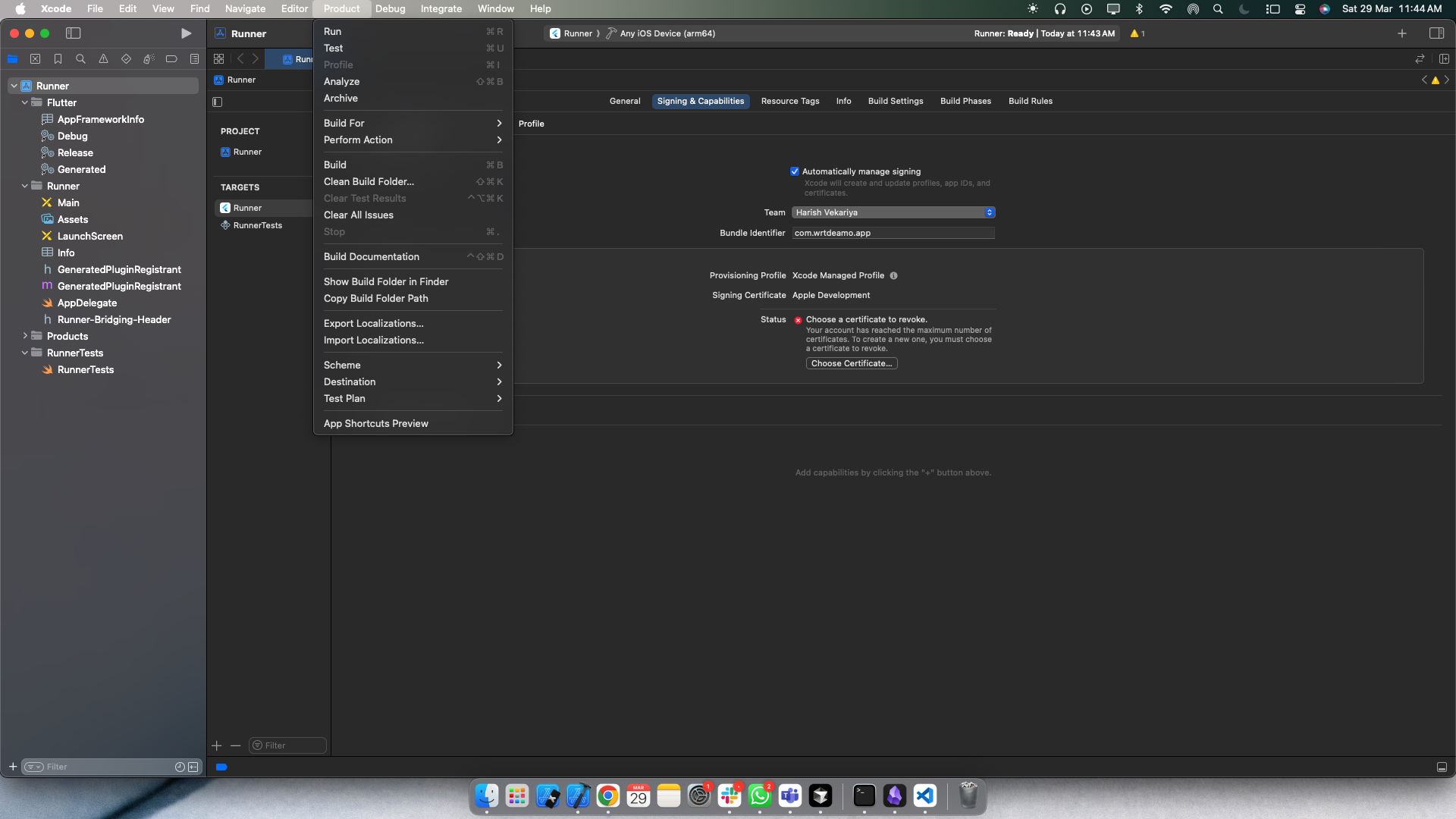
Task: Open the report navigator icon
Action: (x=194, y=59)
